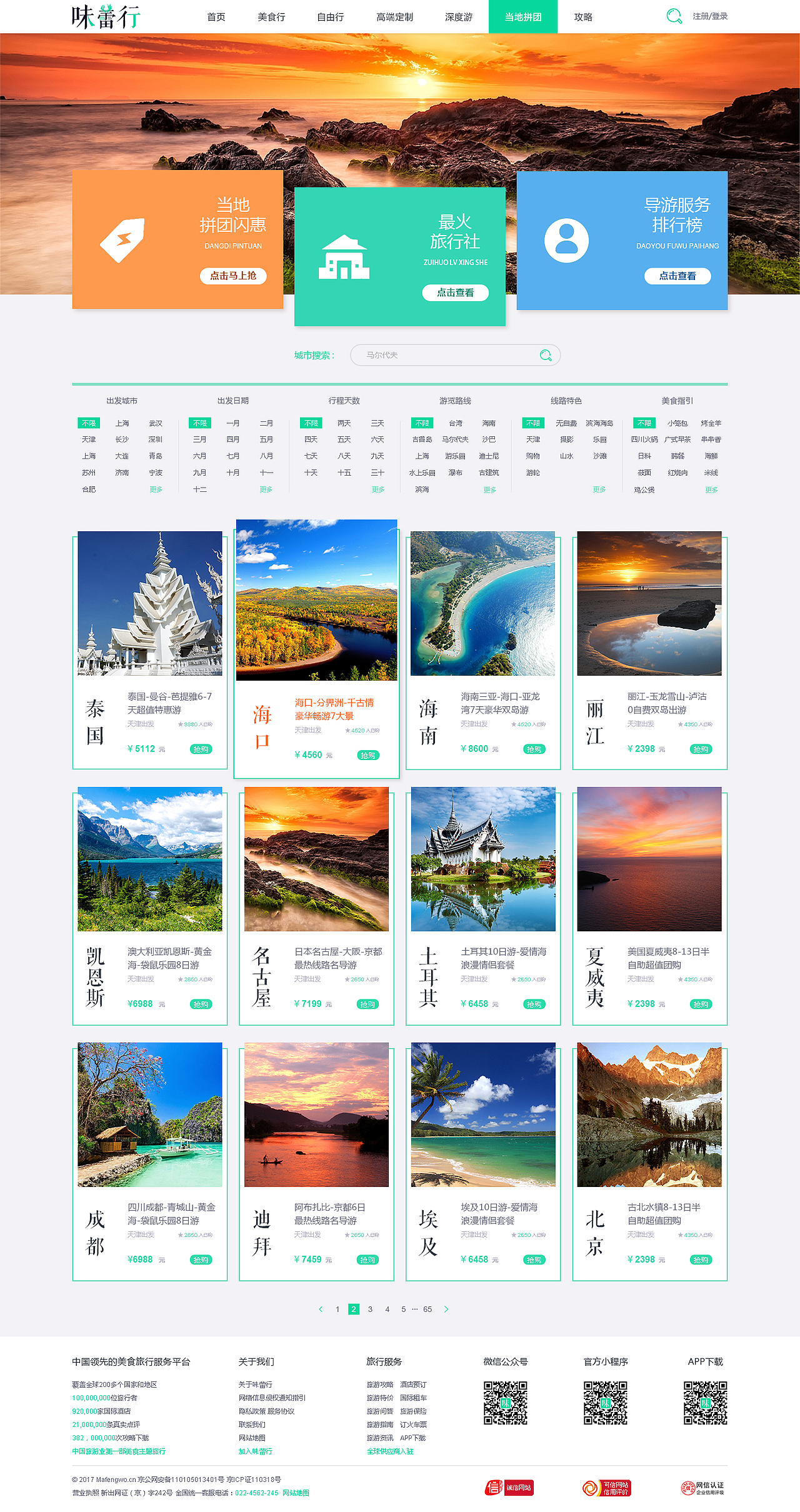
Task: Click the official mini-program QR code
Action: tap(606, 1403)
